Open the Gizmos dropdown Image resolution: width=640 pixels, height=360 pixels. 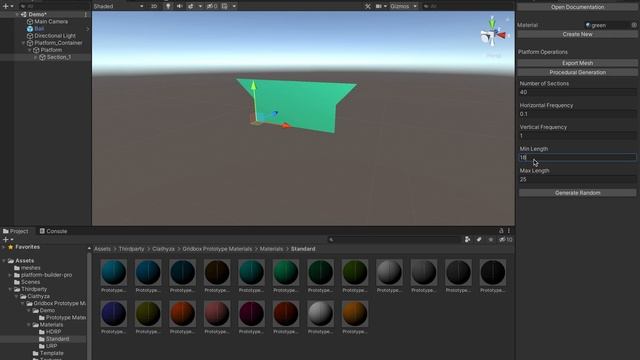pos(403,6)
